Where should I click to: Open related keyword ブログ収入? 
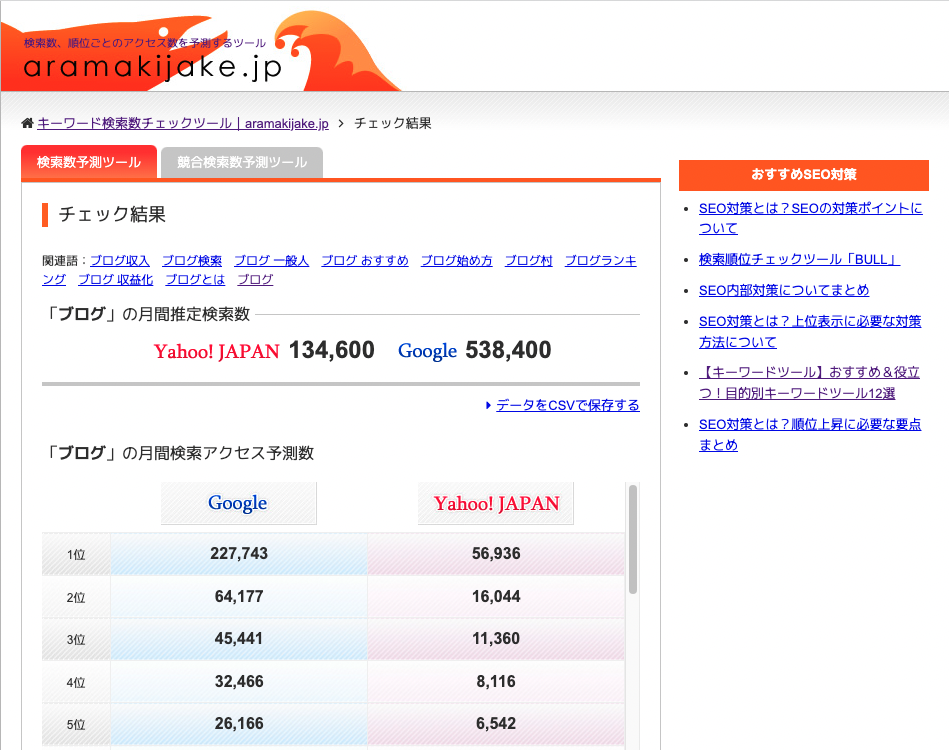click(120, 261)
